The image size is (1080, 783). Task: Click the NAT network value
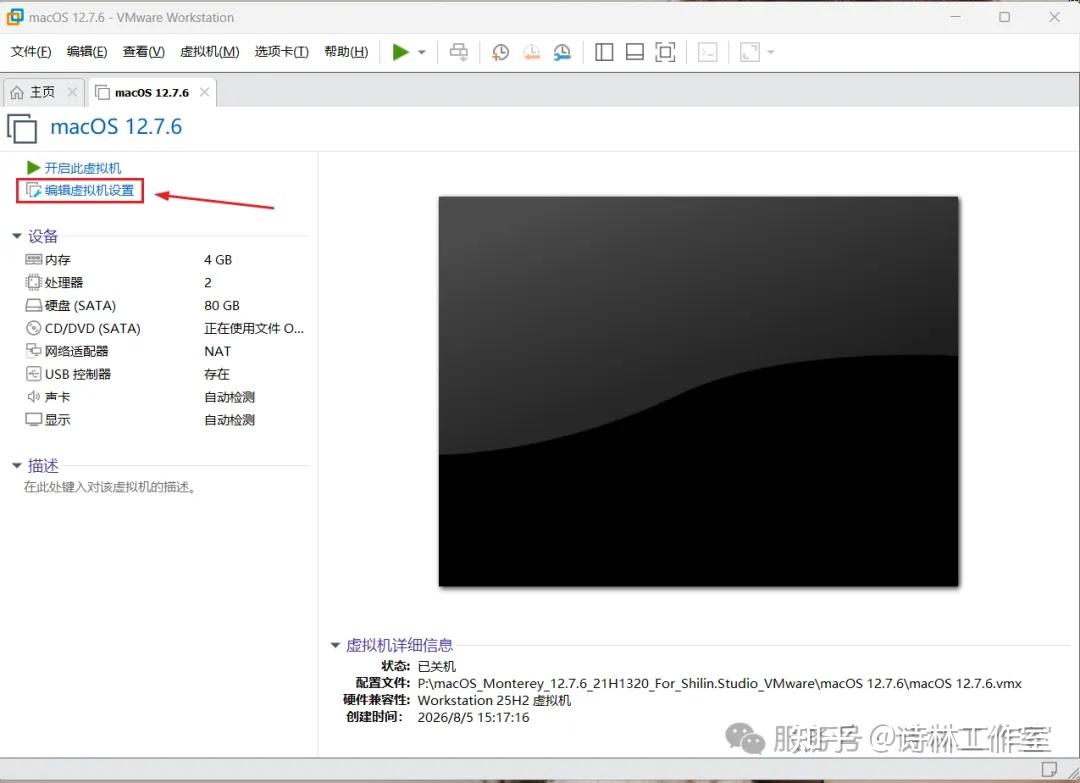(x=217, y=351)
